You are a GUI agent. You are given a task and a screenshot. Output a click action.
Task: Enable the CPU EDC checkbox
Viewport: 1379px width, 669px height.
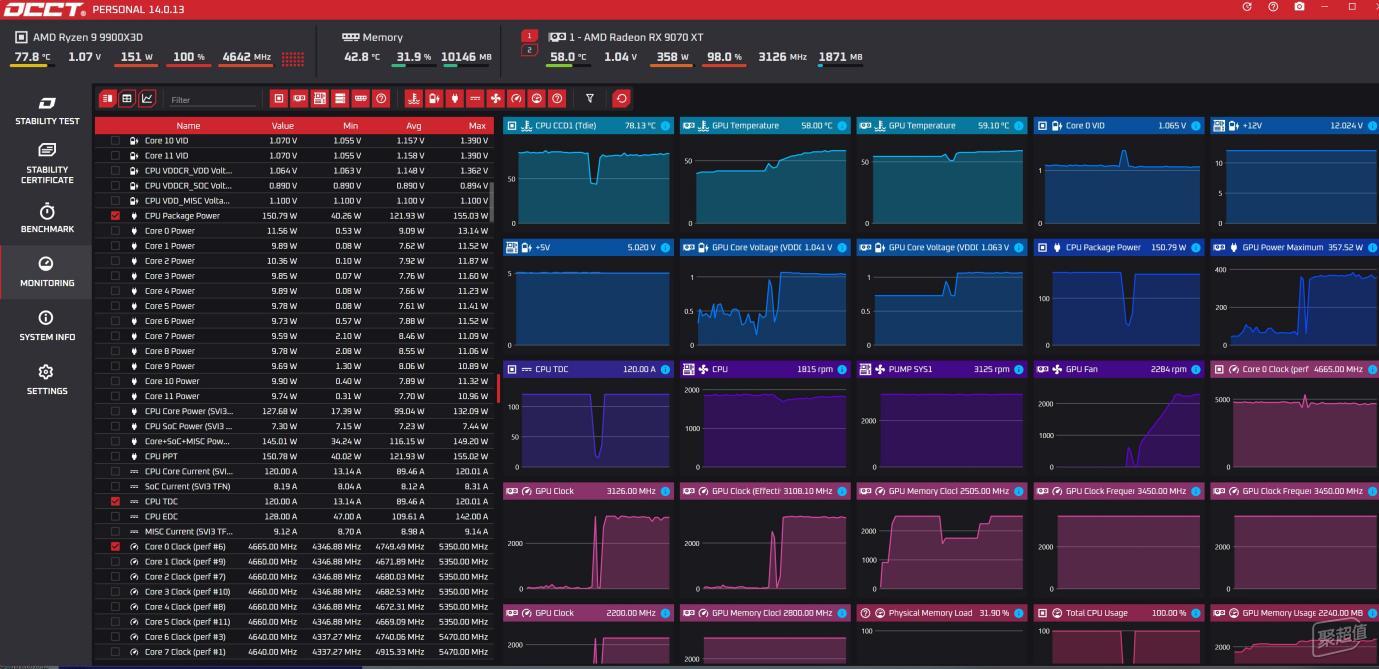click(x=115, y=516)
